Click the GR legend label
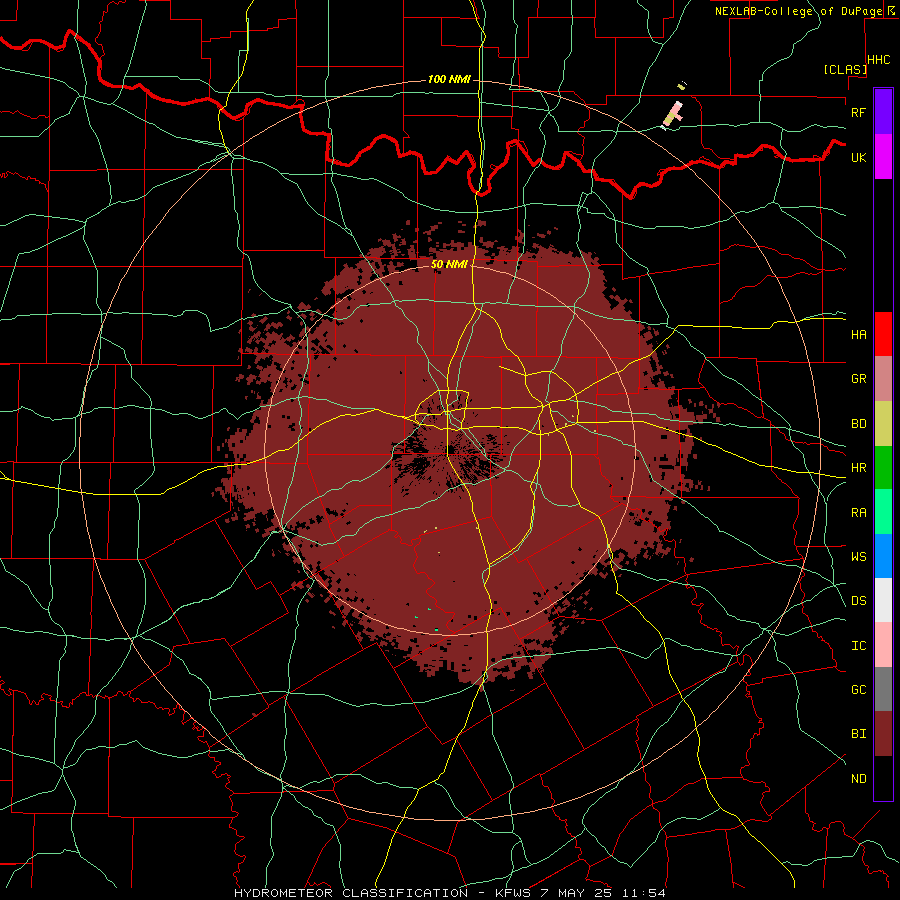 [x=858, y=379]
